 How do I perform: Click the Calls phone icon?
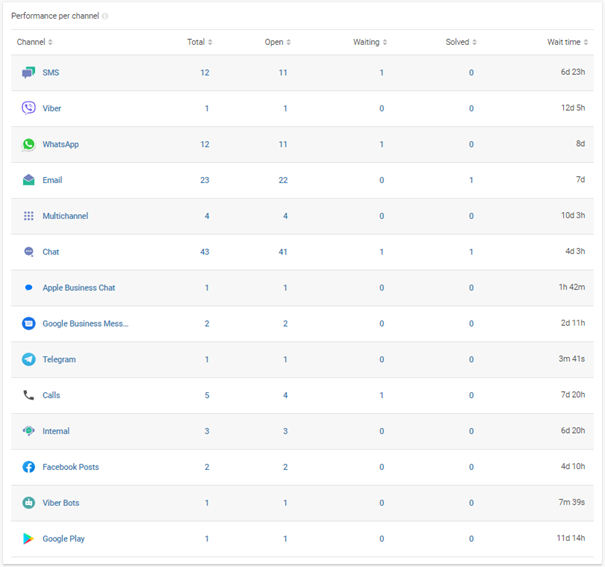[28, 395]
